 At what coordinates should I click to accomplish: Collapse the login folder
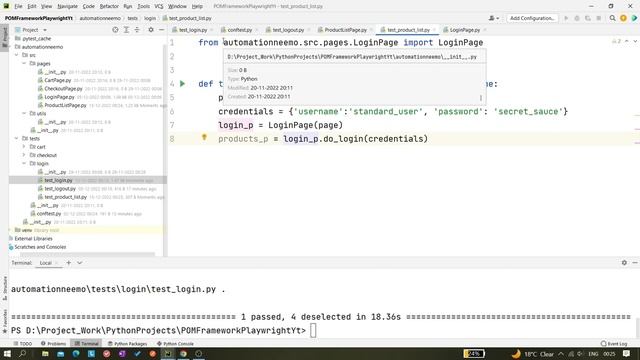pos(24,163)
